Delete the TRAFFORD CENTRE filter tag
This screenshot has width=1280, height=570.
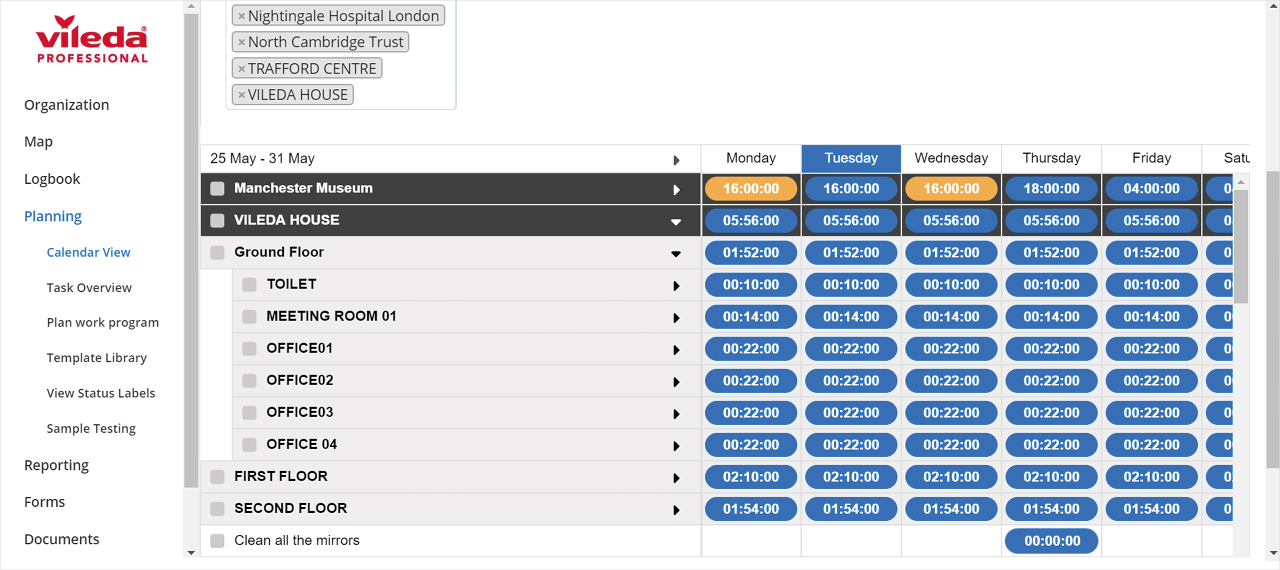(x=241, y=69)
